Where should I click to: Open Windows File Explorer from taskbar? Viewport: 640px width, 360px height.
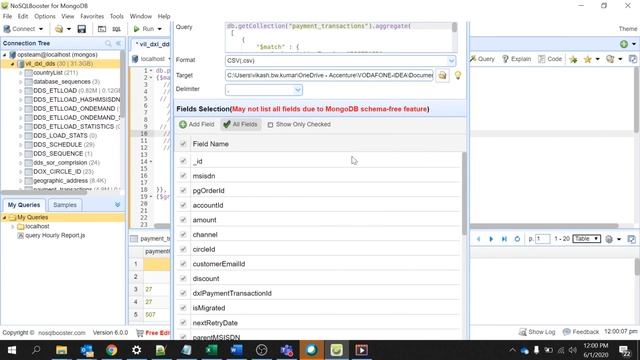tap(62, 350)
